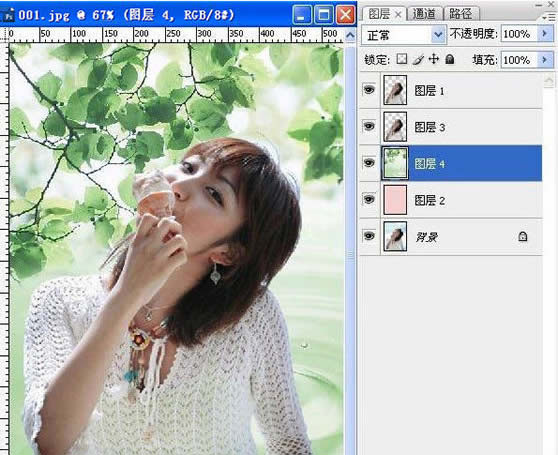The width and height of the screenshot is (558, 455).
Task: Select layer name 图层 3
Action: [x=430, y=127]
